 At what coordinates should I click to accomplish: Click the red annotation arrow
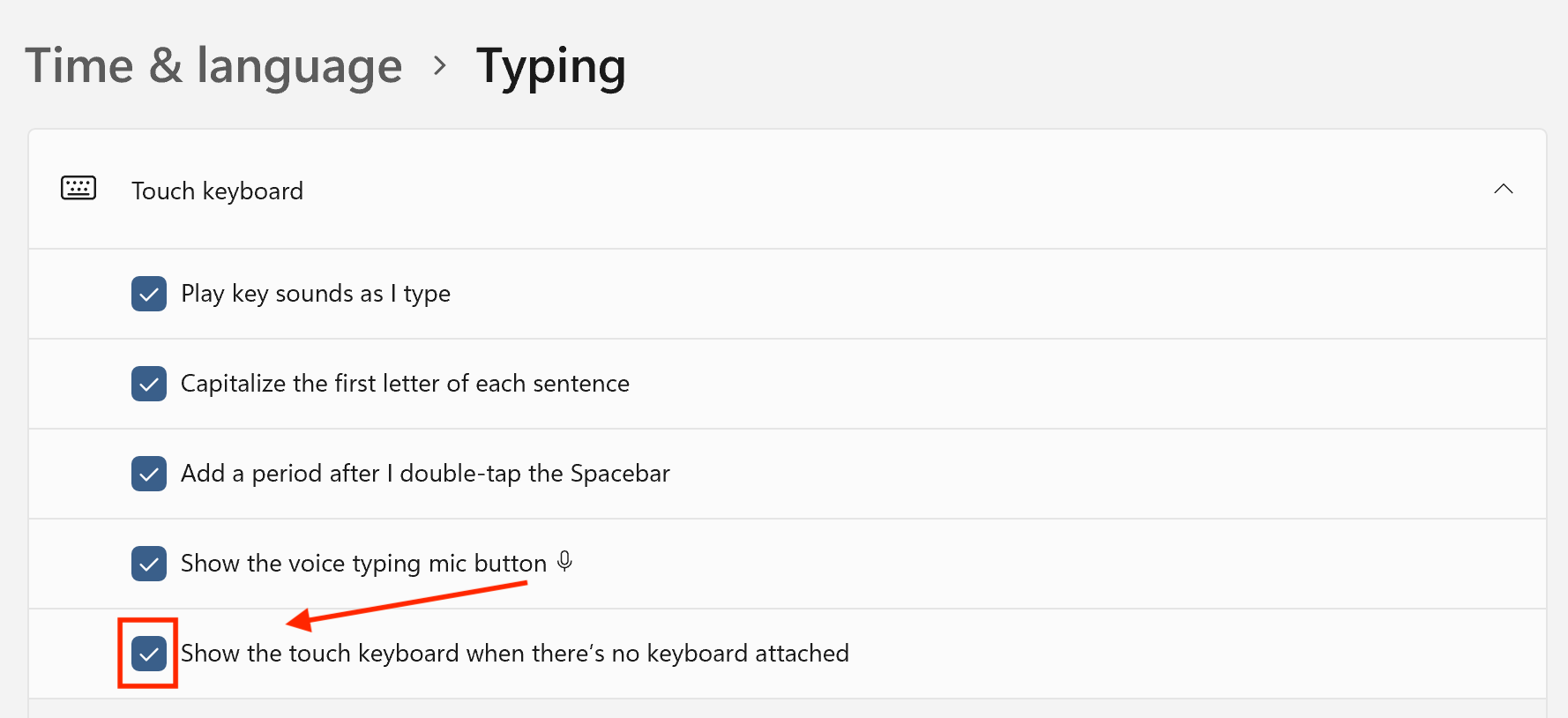pyautogui.click(x=407, y=607)
